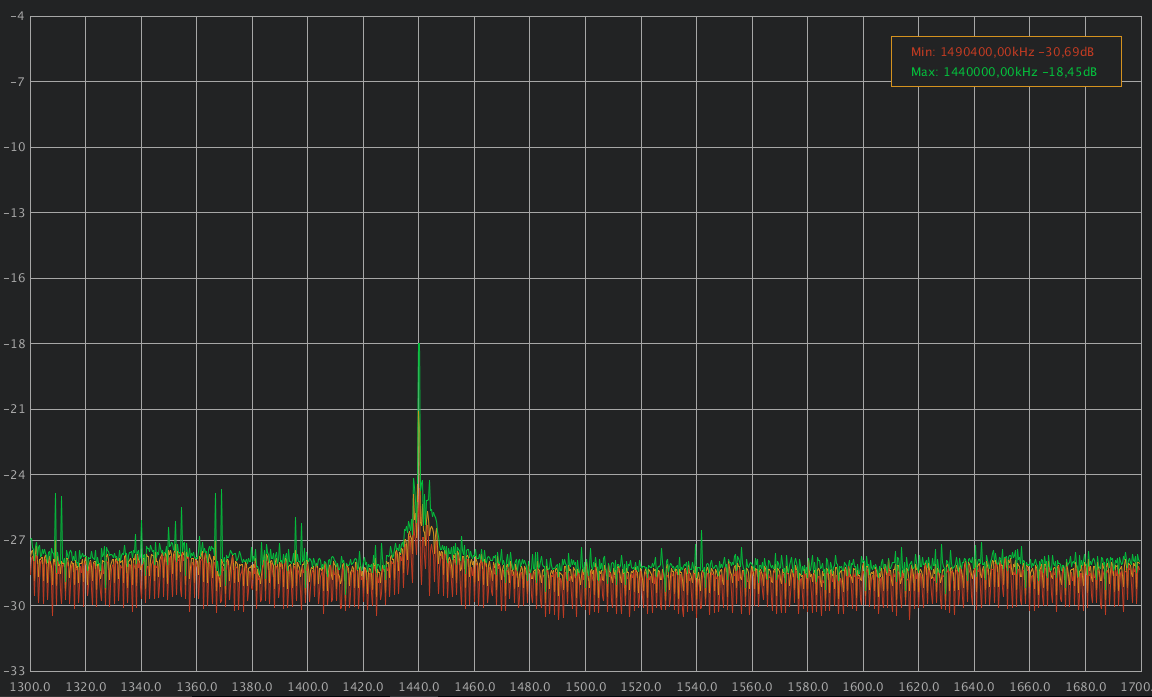Screen dimensions: 1152x697
Task: Click the 1480.0 frequency axis label
Action: click(530, 687)
